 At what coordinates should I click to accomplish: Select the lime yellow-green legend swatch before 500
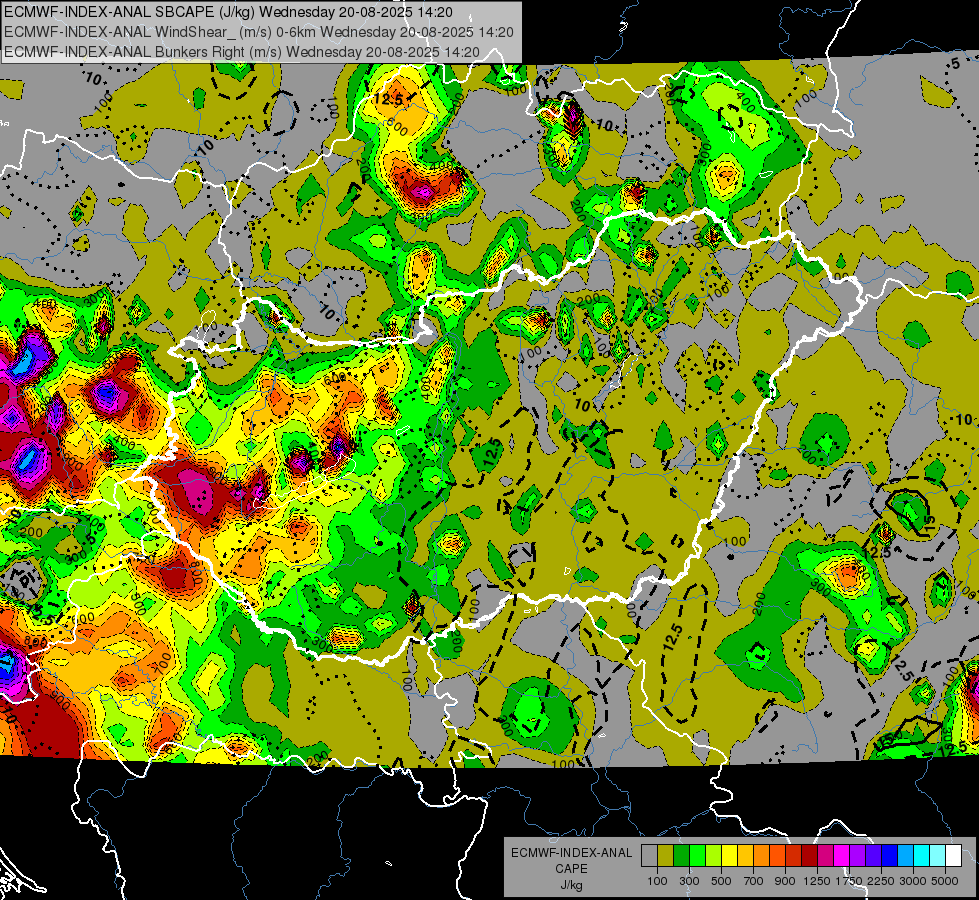(x=713, y=856)
